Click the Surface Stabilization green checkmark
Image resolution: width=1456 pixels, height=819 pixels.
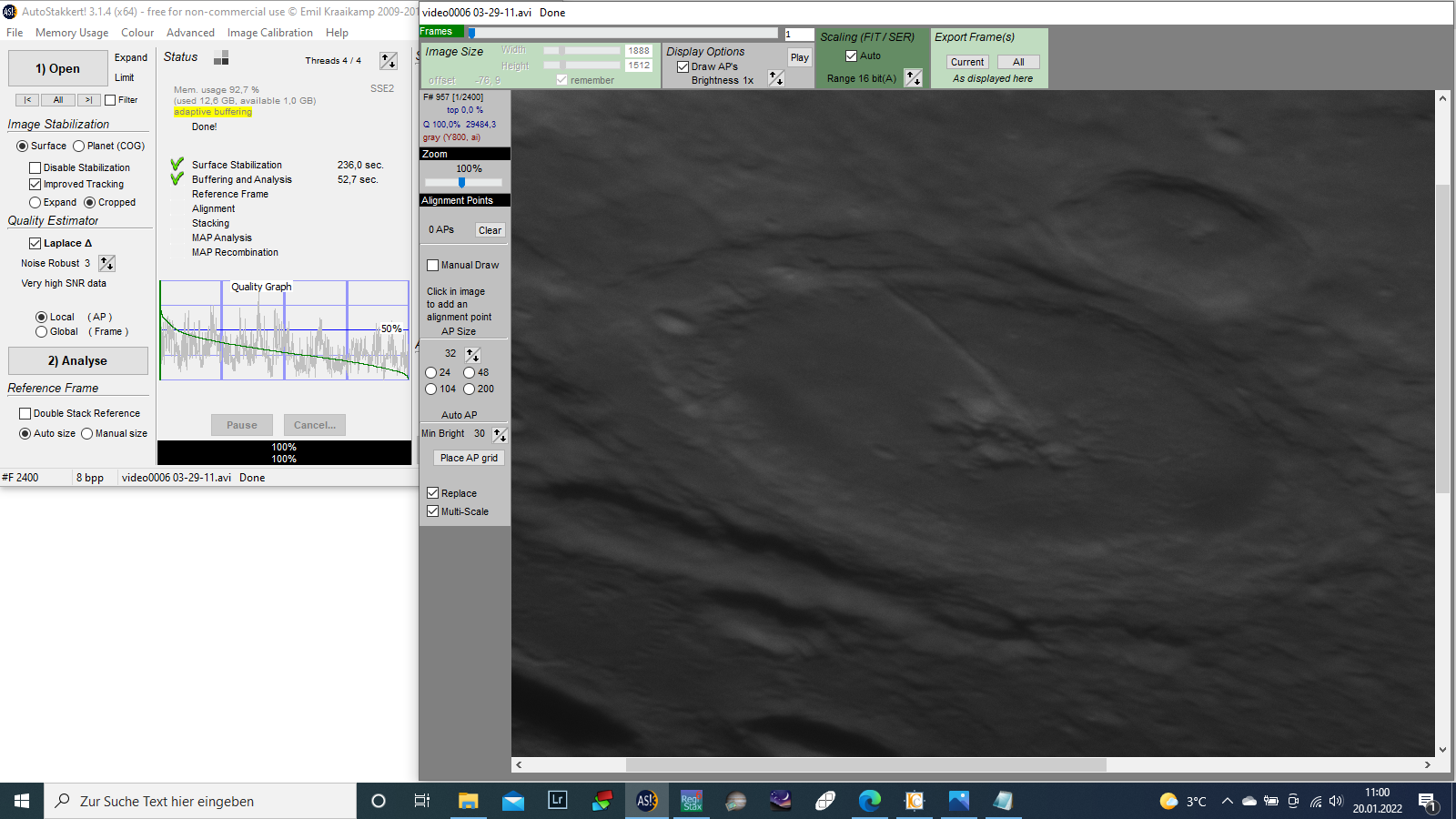(x=177, y=165)
